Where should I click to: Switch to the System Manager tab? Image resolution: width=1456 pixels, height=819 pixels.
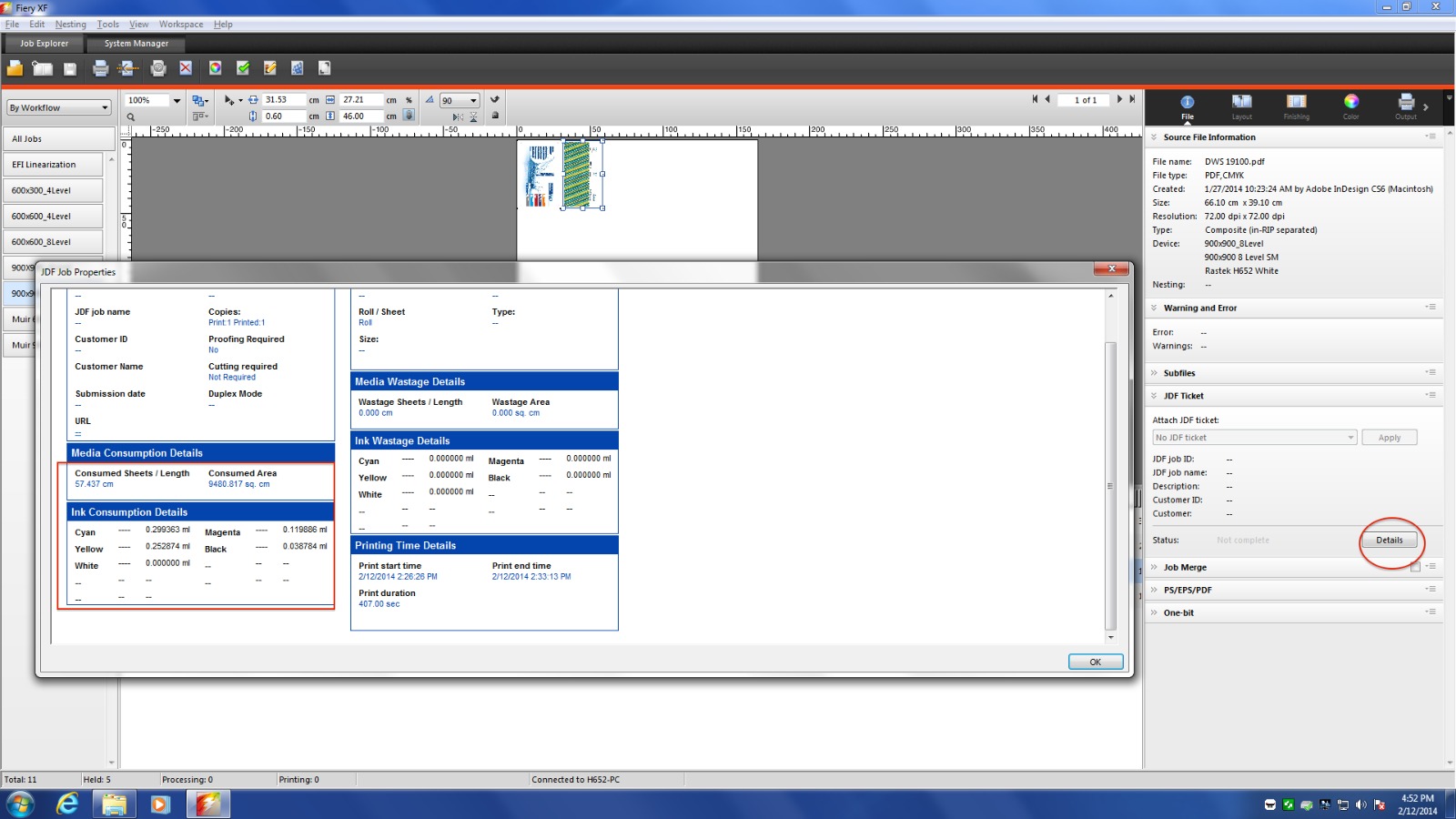[x=135, y=43]
